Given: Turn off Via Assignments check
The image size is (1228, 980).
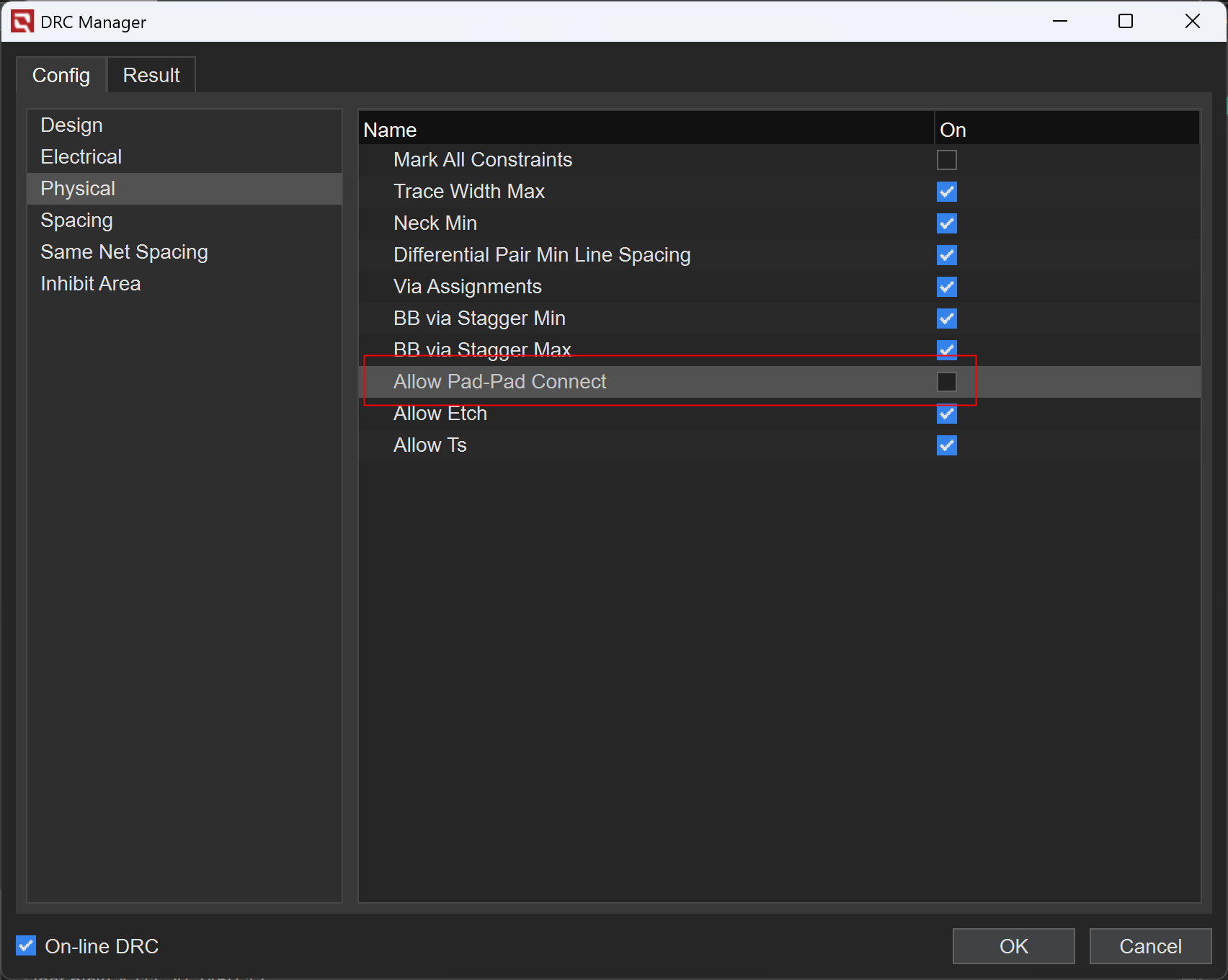Looking at the screenshot, I should pyautogui.click(x=946, y=287).
